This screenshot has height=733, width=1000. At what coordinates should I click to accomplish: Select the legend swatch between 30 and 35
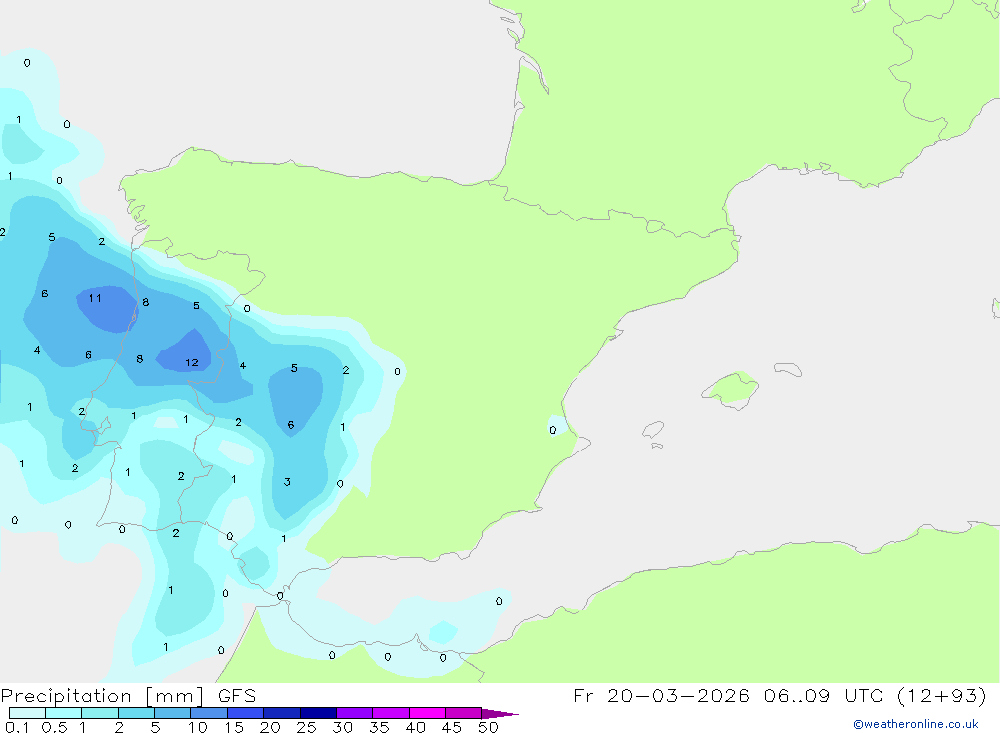(x=354, y=713)
